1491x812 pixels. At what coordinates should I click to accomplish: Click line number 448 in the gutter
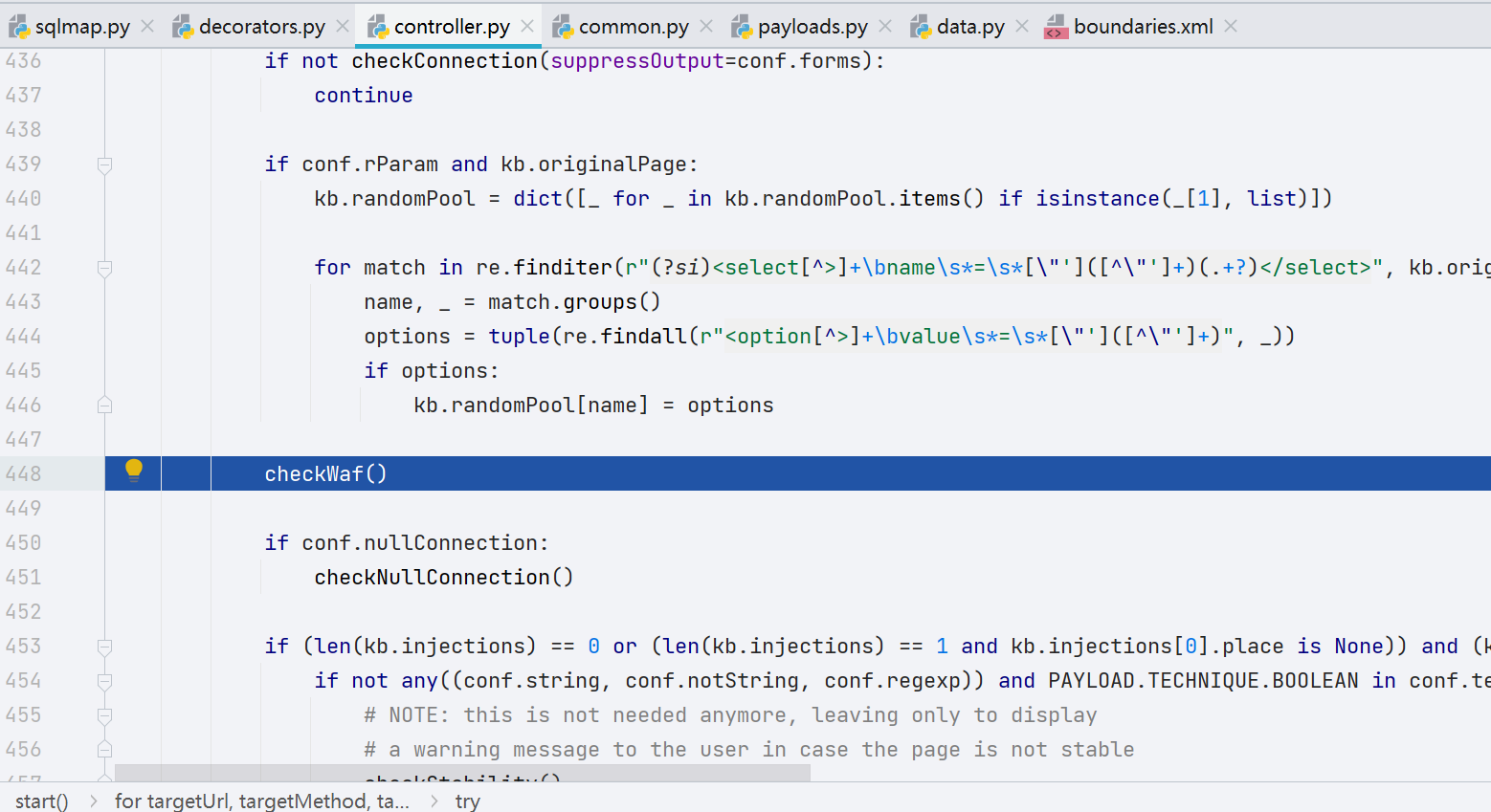pyautogui.click(x=23, y=473)
